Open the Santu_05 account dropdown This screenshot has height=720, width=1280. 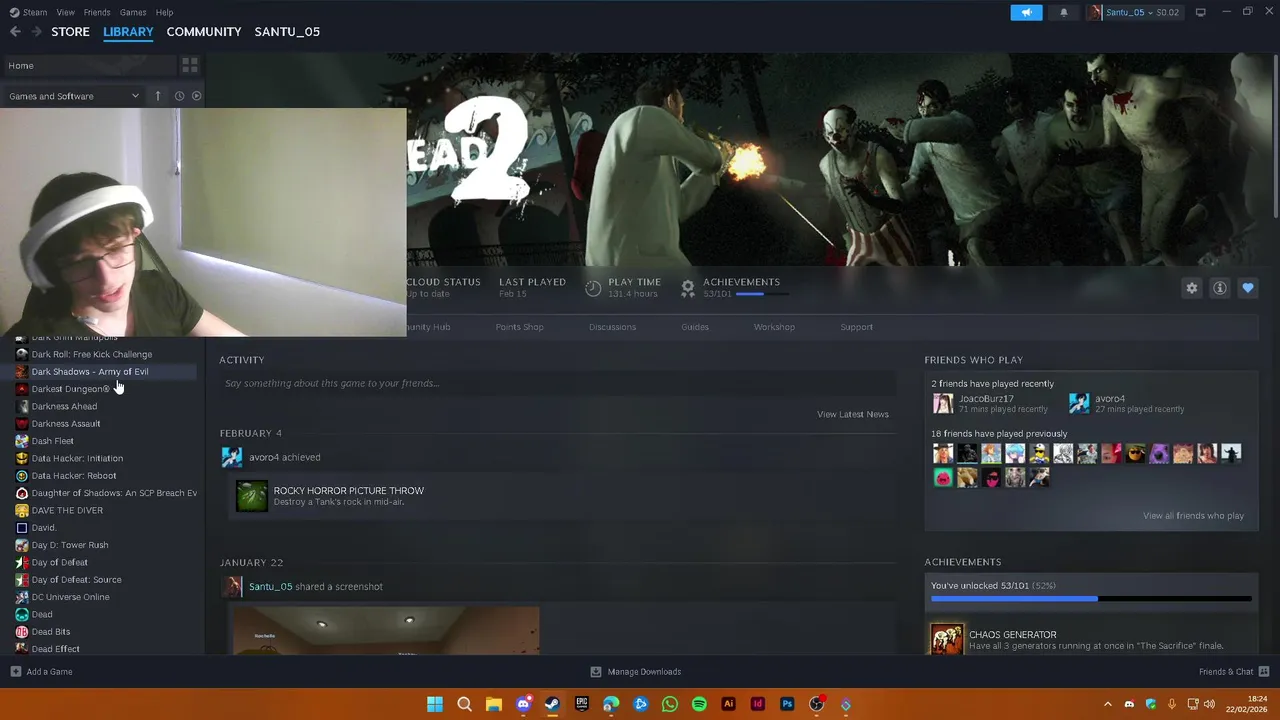[x=1134, y=12]
